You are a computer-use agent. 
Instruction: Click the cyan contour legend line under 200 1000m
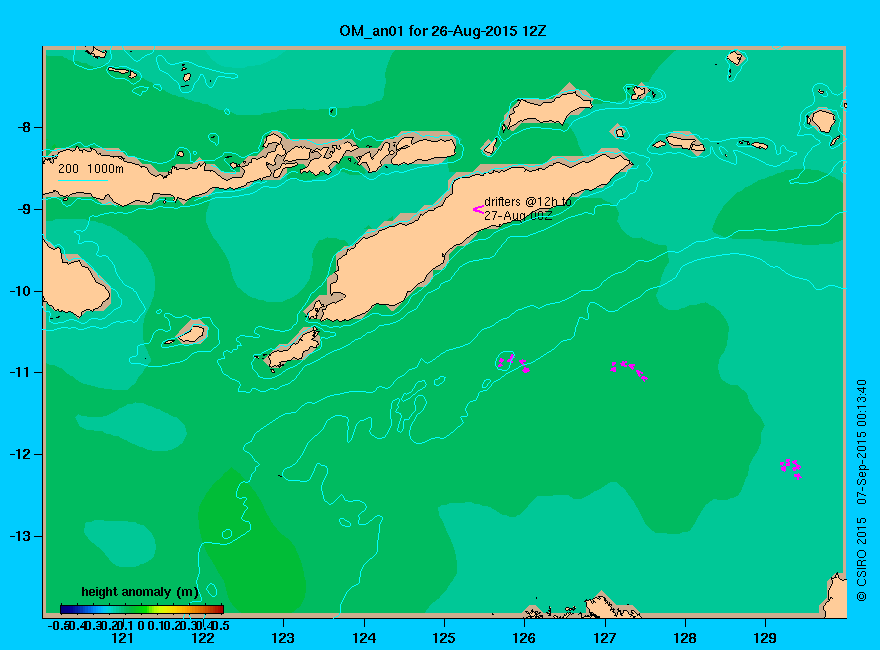[x=82, y=180]
